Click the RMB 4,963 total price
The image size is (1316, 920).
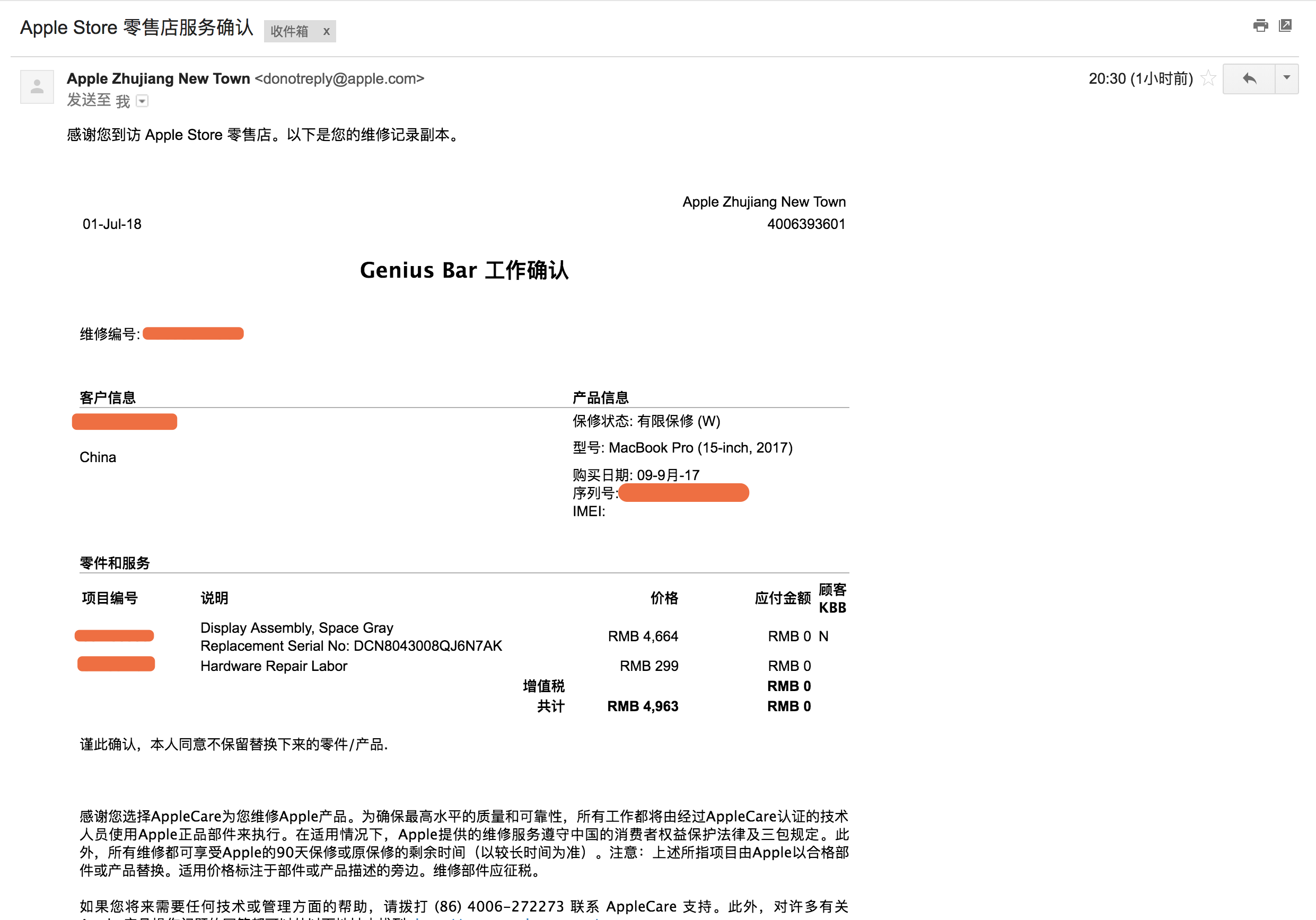(x=643, y=706)
